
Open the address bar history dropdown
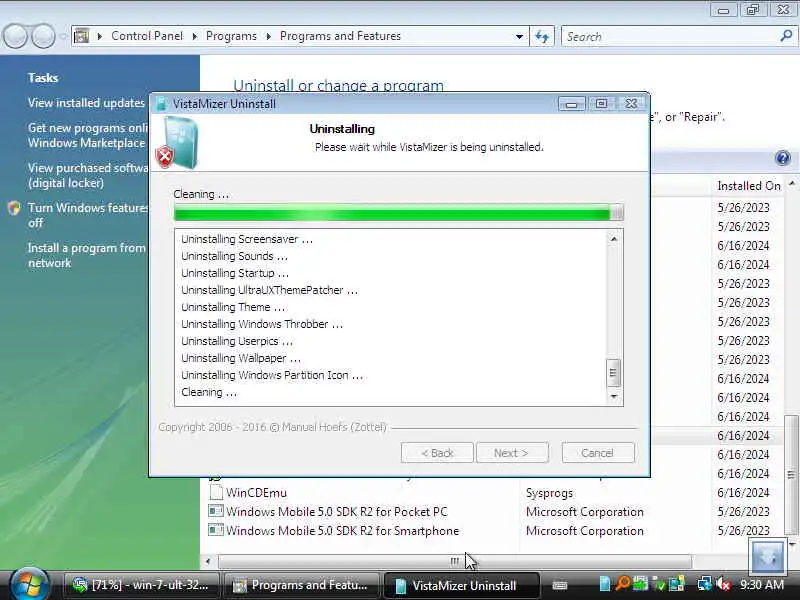coord(519,37)
